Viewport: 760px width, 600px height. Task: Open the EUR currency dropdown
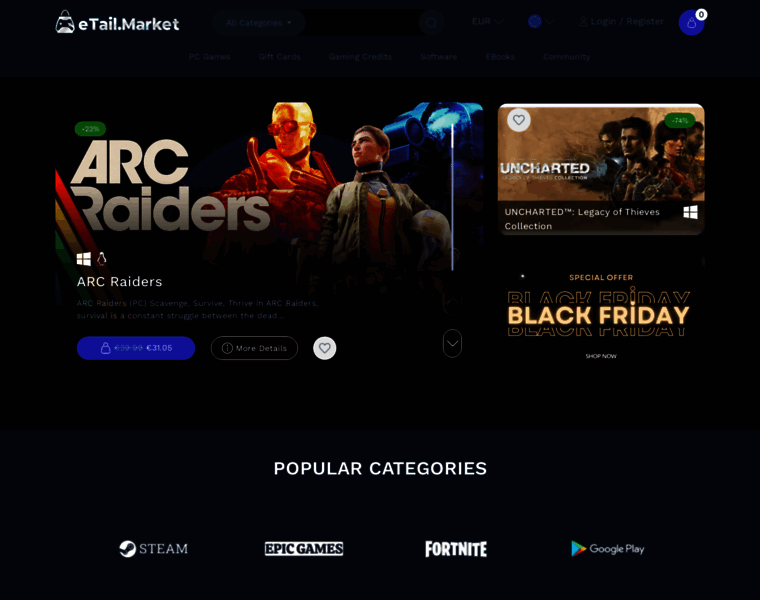coord(488,21)
